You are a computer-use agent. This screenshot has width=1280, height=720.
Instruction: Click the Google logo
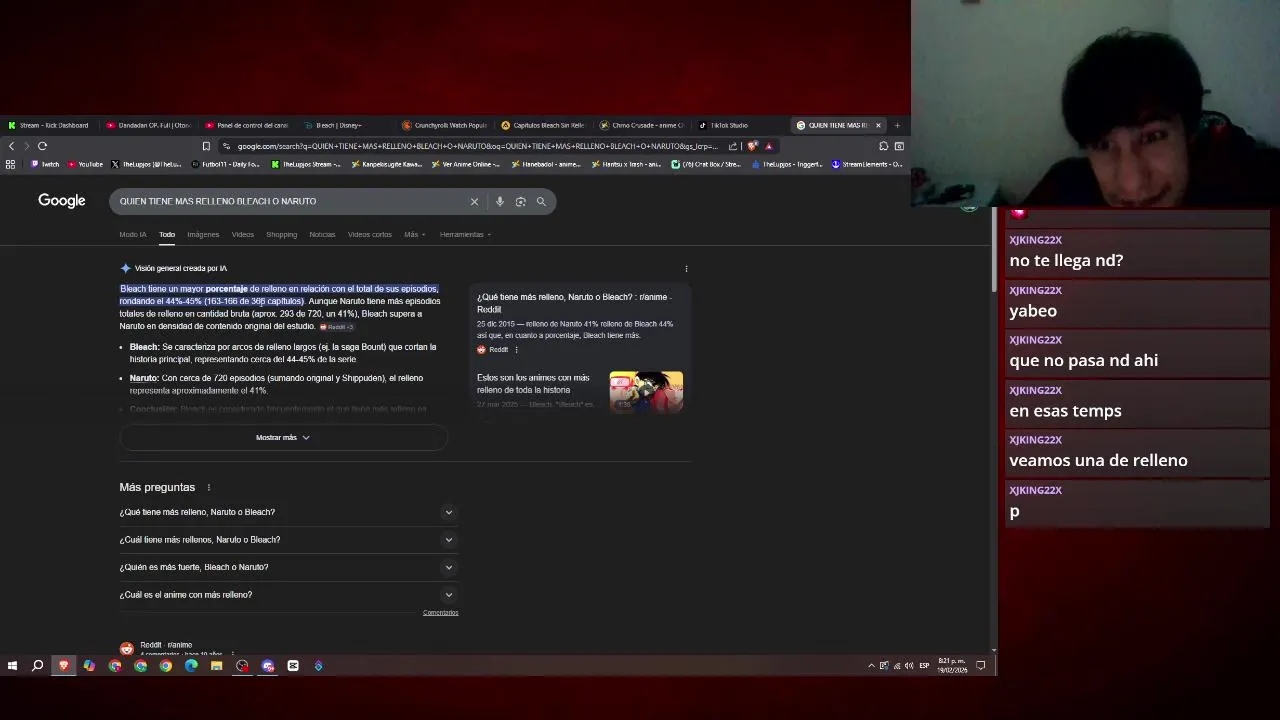coord(62,201)
